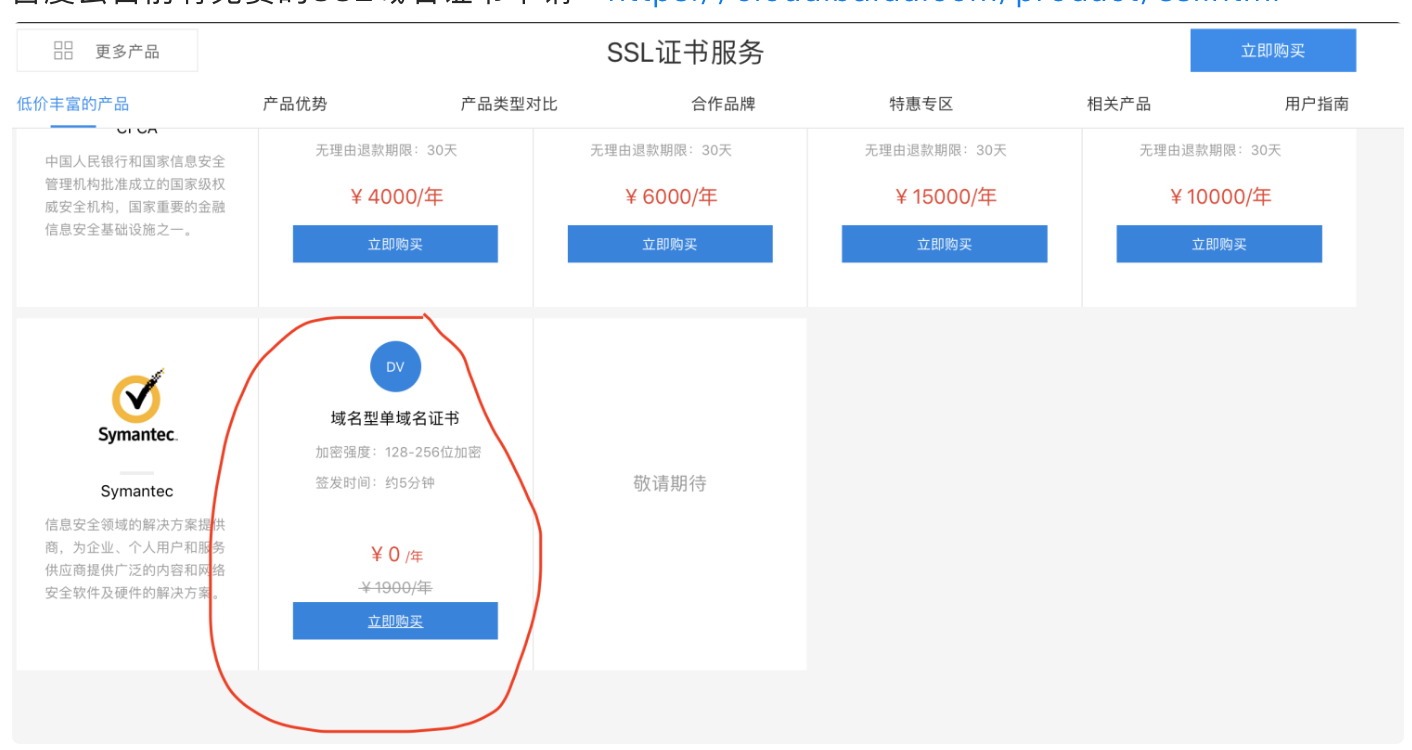Click the Symantec brand name text
This screenshot has width=1412, height=750.
[x=137, y=491]
